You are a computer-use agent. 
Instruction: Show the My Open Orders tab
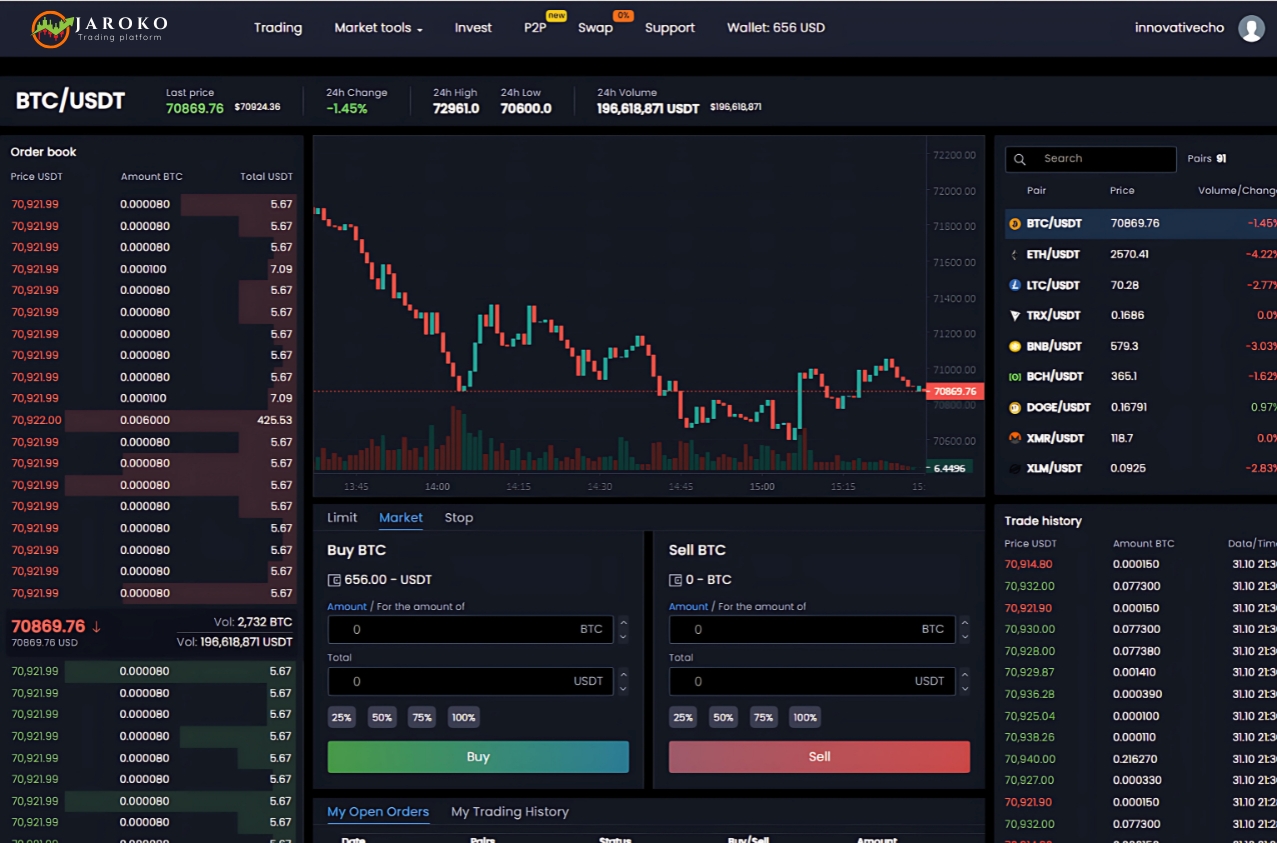click(x=378, y=812)
